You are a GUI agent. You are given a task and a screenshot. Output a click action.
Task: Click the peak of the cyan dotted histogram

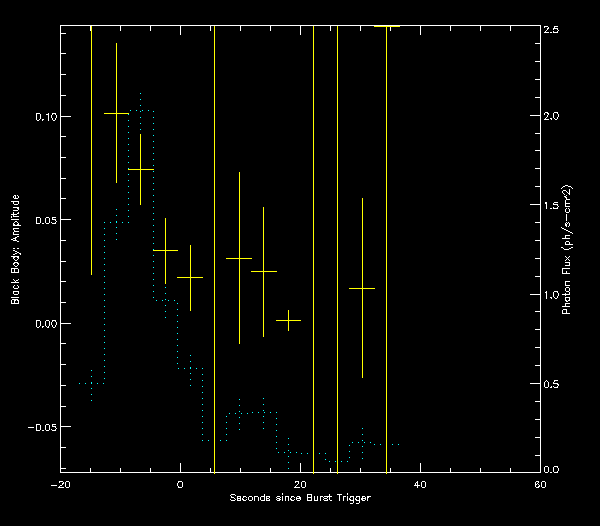pos(141,110)
